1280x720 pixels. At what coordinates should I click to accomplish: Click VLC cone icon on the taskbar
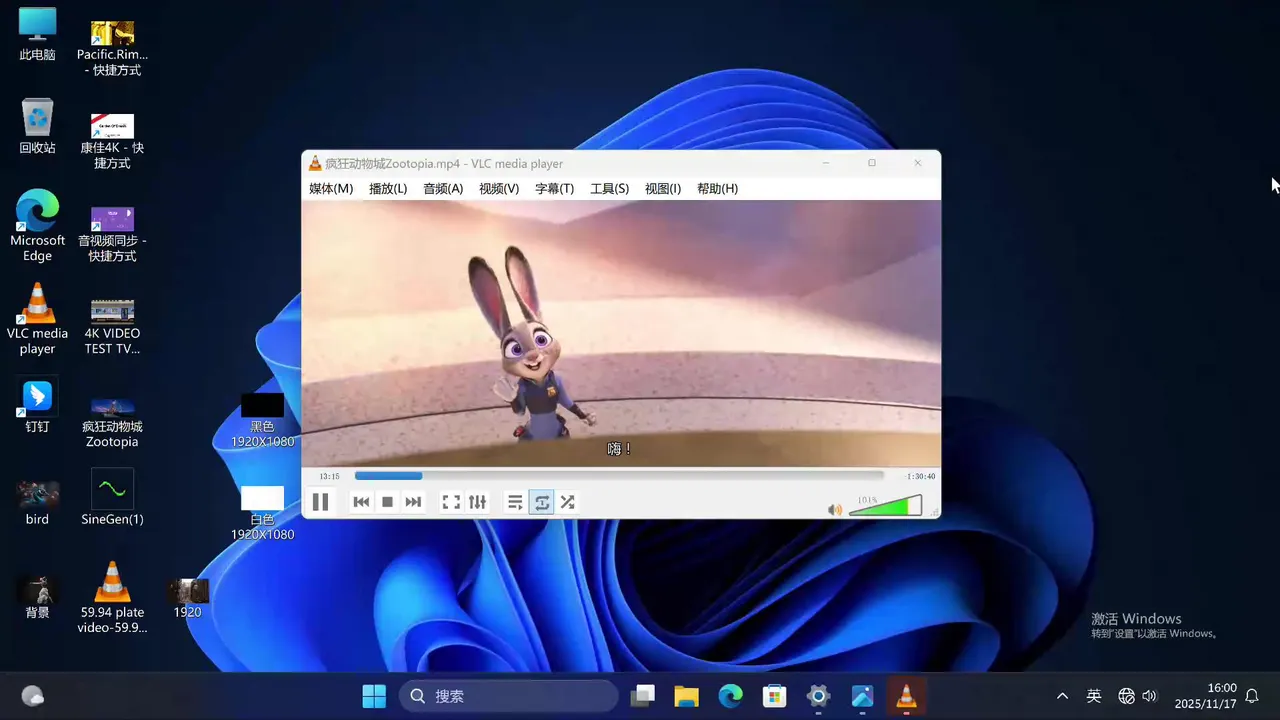click(x=906, y=696)
